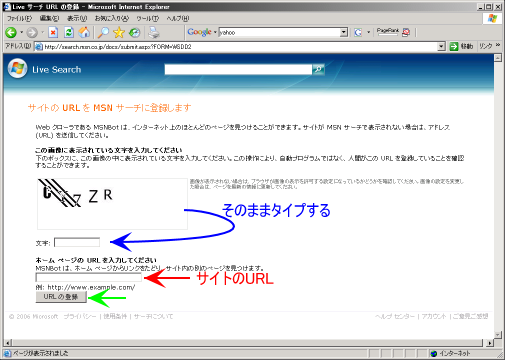The image size is (505, 360).
Task: Click the Google toolbar search field with yahoo
Action: (x=279, y=32)
